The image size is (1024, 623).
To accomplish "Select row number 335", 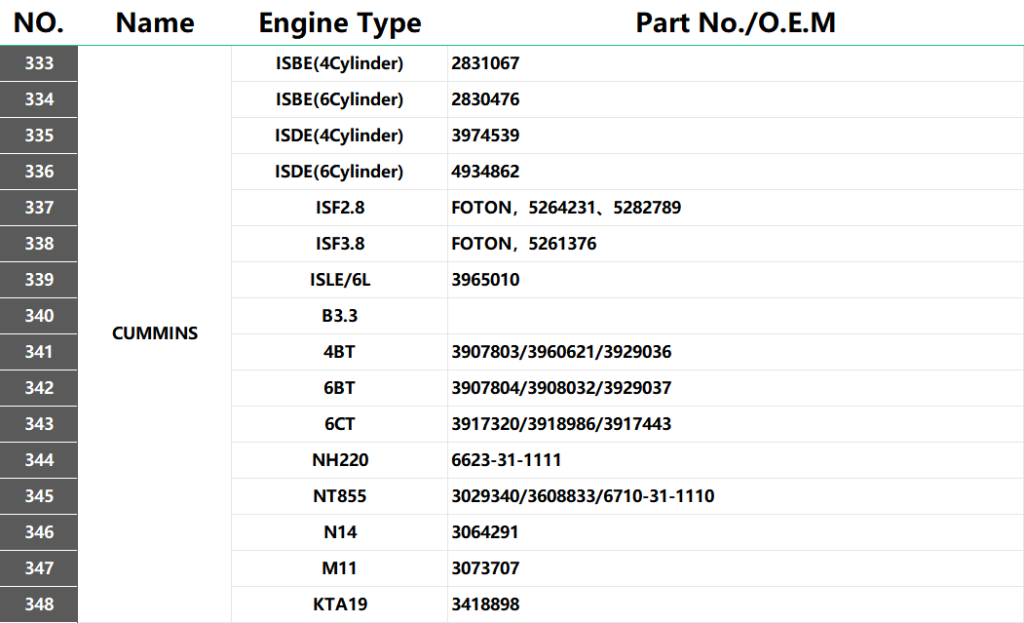I will [39, 135].
